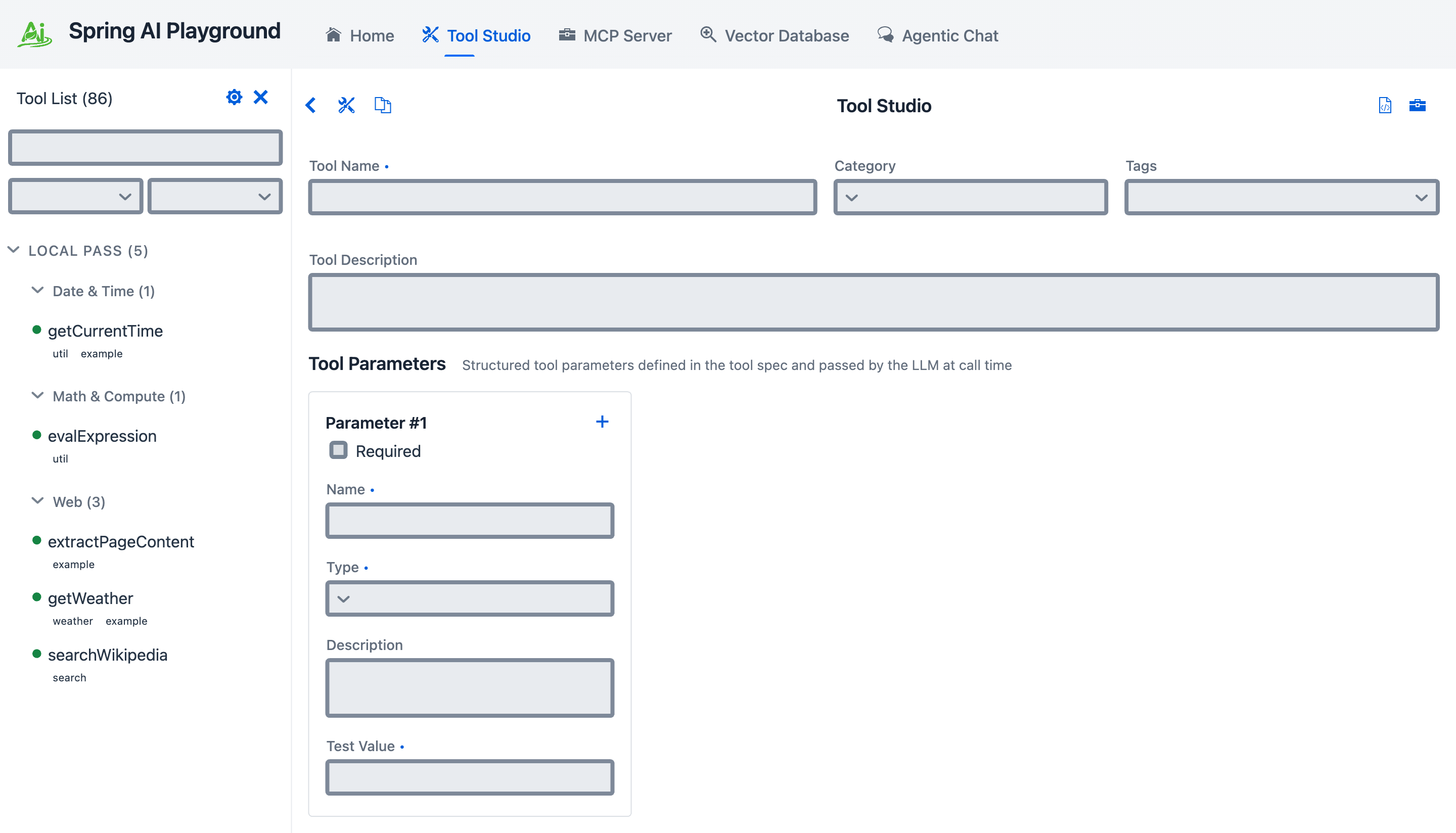Open the right filter dropdown in Tool List

[x=215, y=196]
